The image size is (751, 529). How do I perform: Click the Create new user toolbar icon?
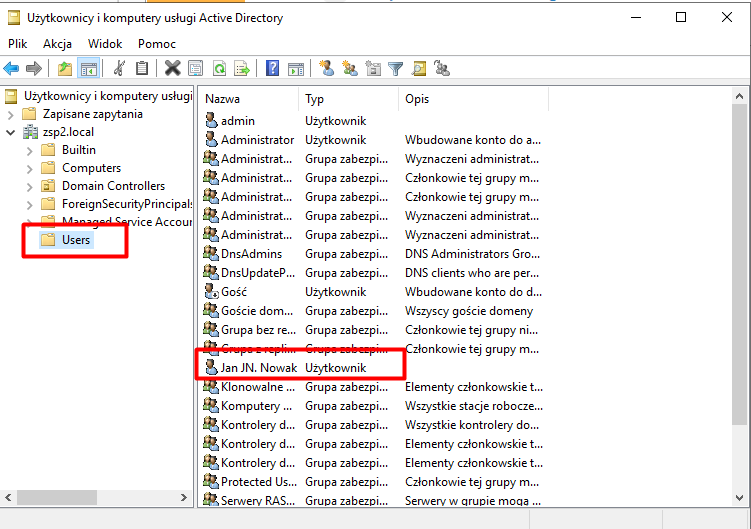point(326,68)
